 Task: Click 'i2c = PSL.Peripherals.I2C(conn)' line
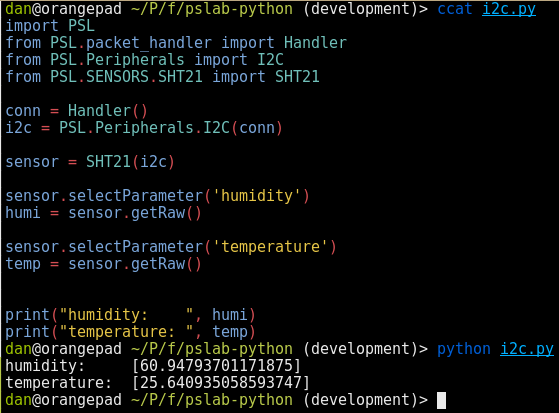pos(144,128)
